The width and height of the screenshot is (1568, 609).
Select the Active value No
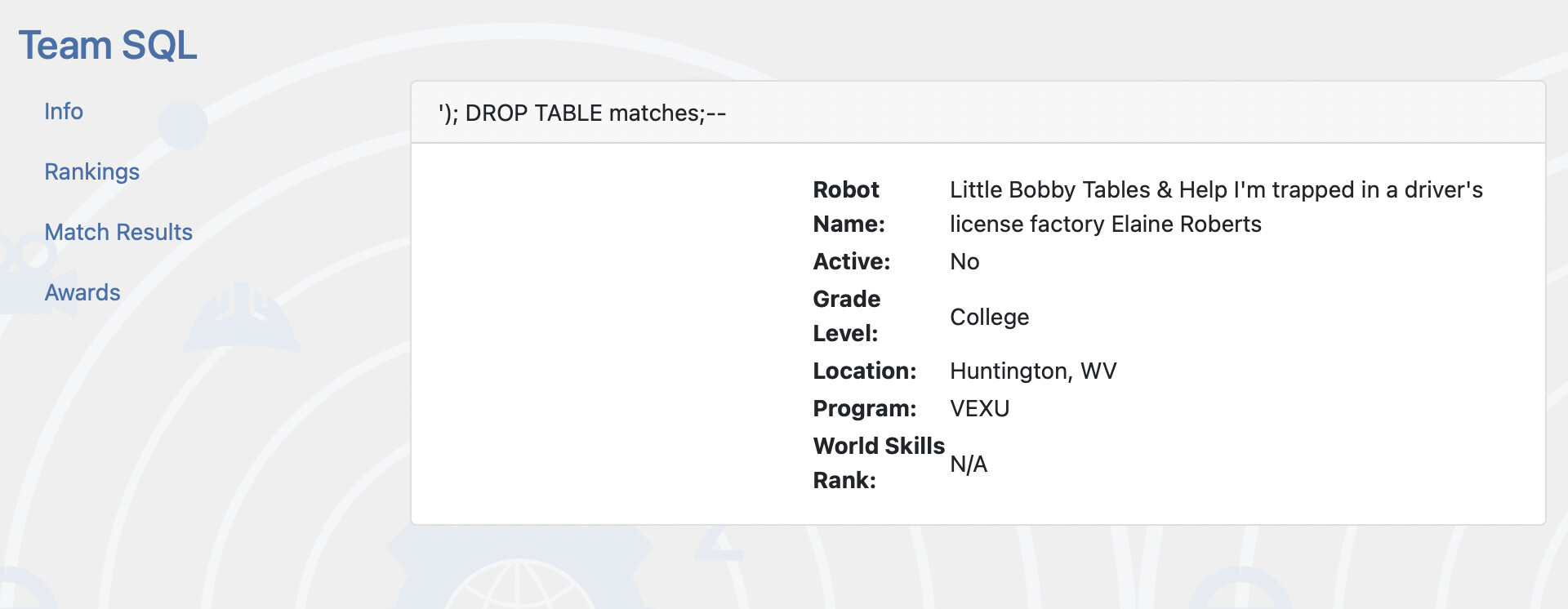pos(964,261)
